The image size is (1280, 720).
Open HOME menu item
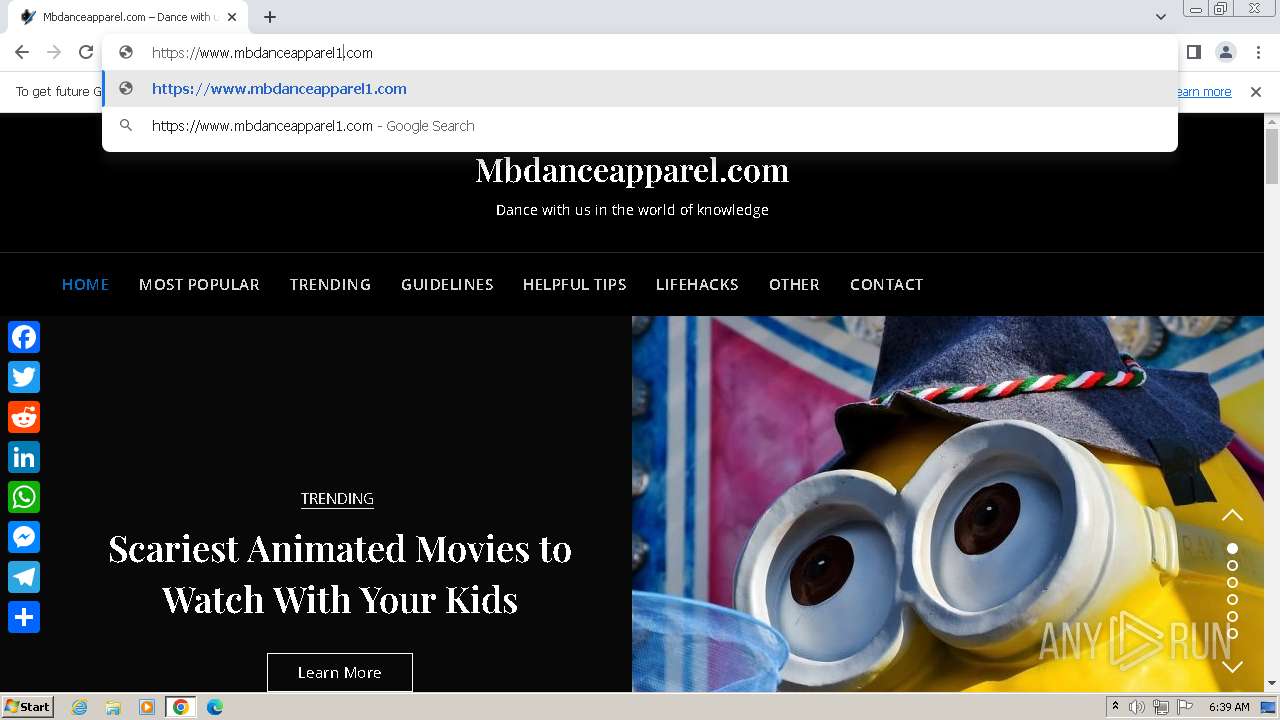click(x=85, y=285)
